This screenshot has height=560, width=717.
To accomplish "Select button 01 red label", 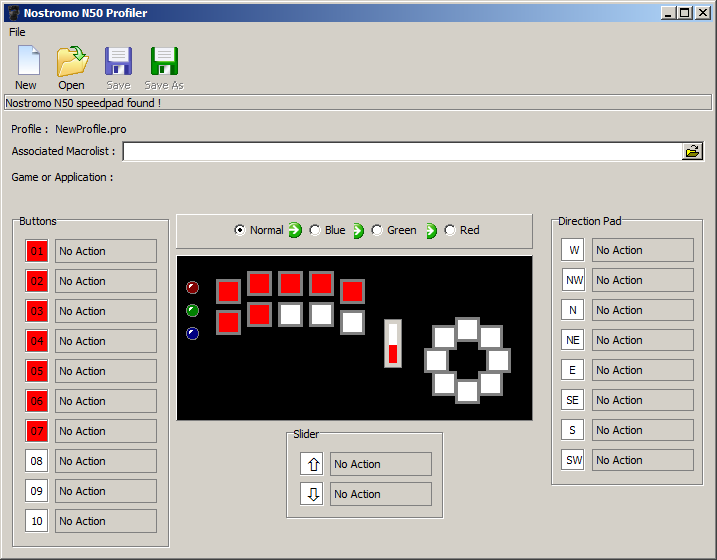I will (x=37, y=251).
